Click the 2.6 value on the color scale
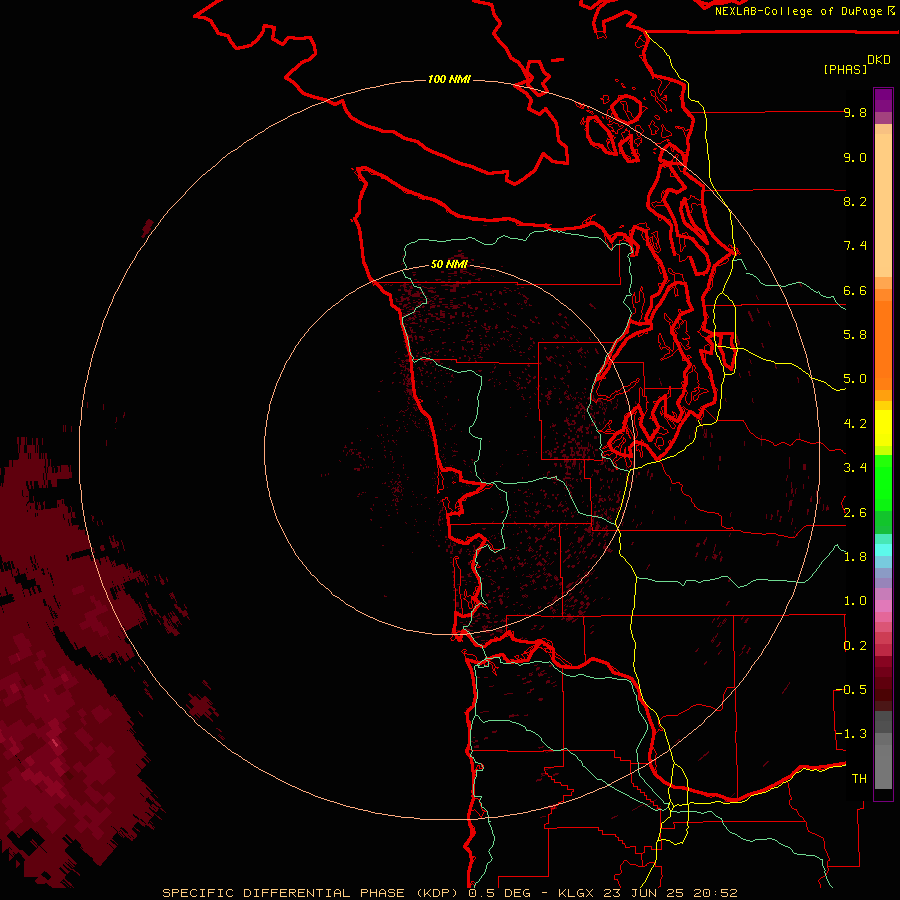 [x=855, y=513]
